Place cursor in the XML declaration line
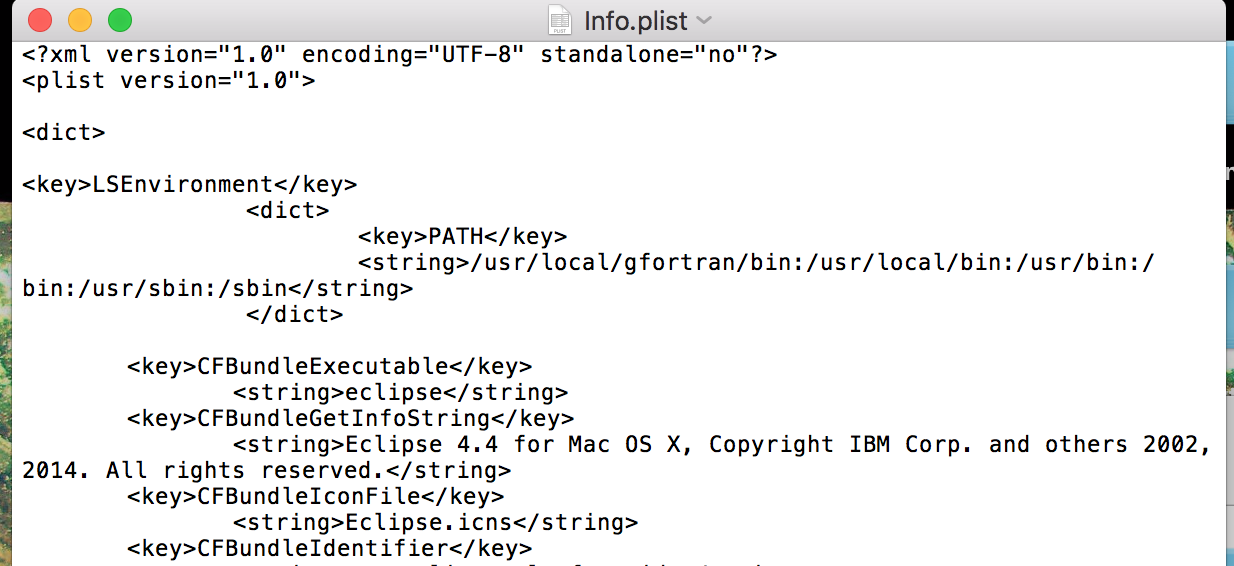Viewport: 1234px width, 566px height. [400, 54]
